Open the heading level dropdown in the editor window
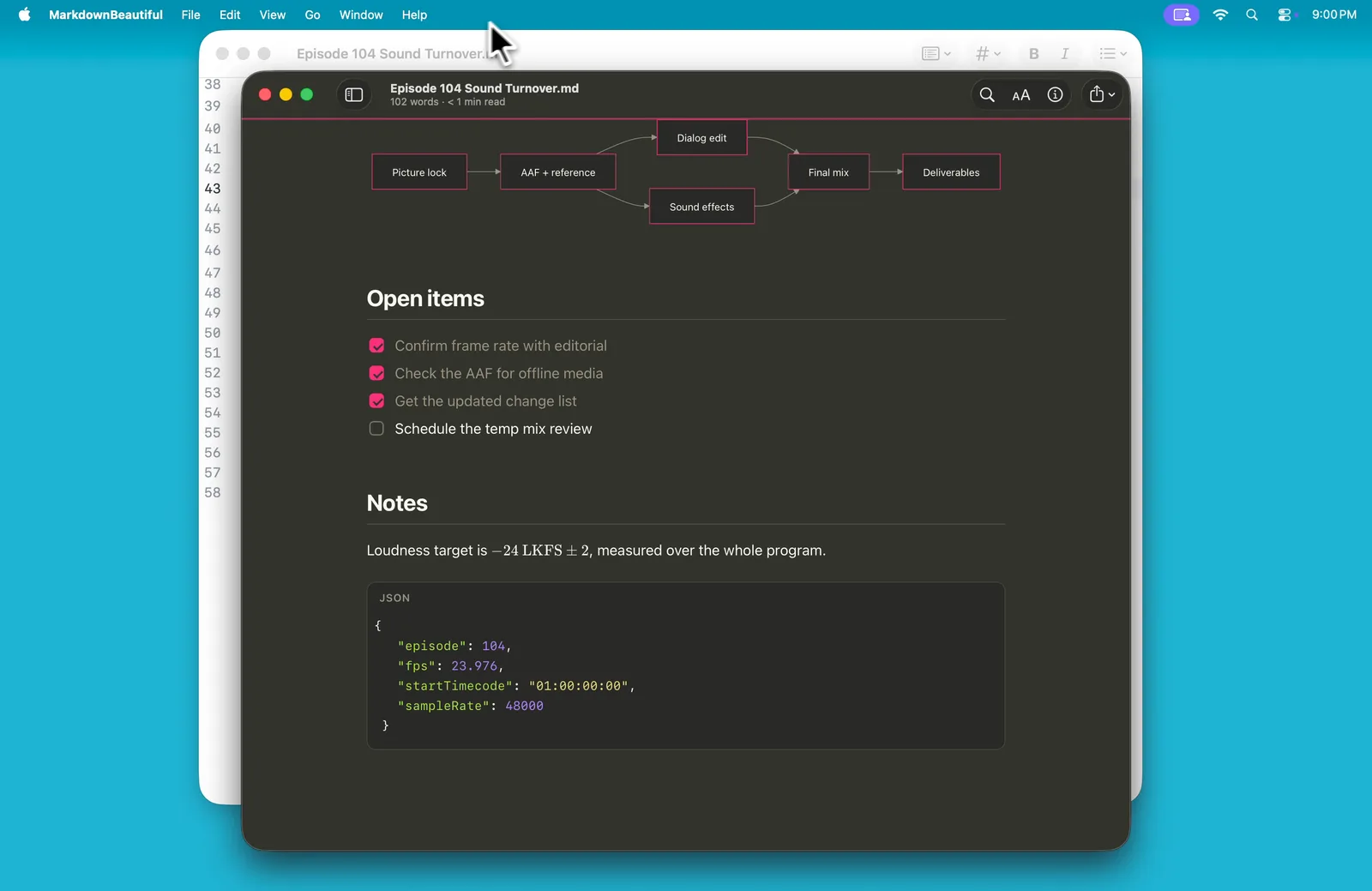This screenshot has width=1372, height=891. point(988,54)
